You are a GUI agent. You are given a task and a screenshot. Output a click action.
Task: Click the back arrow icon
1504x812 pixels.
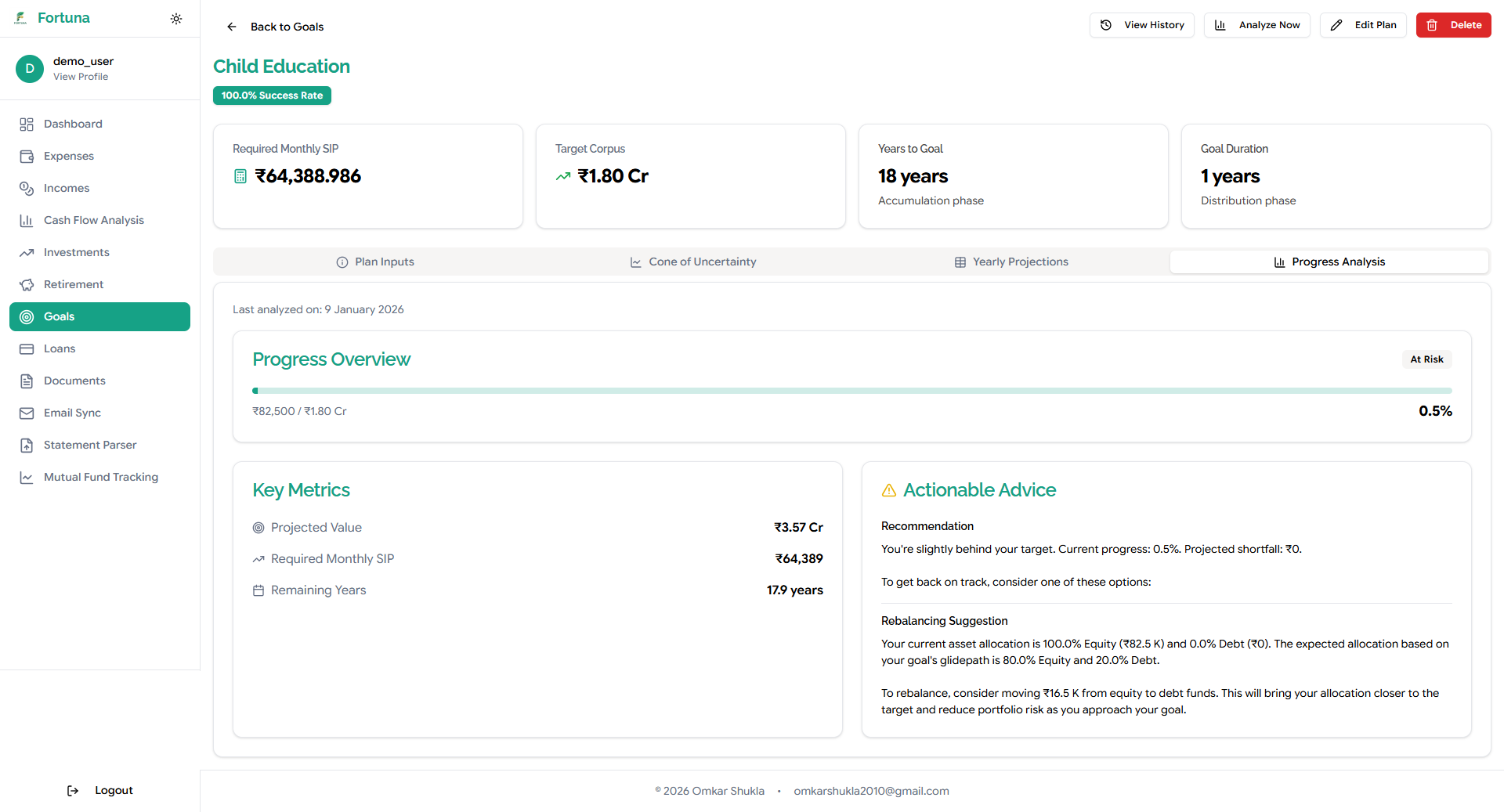tap(232, 27)
